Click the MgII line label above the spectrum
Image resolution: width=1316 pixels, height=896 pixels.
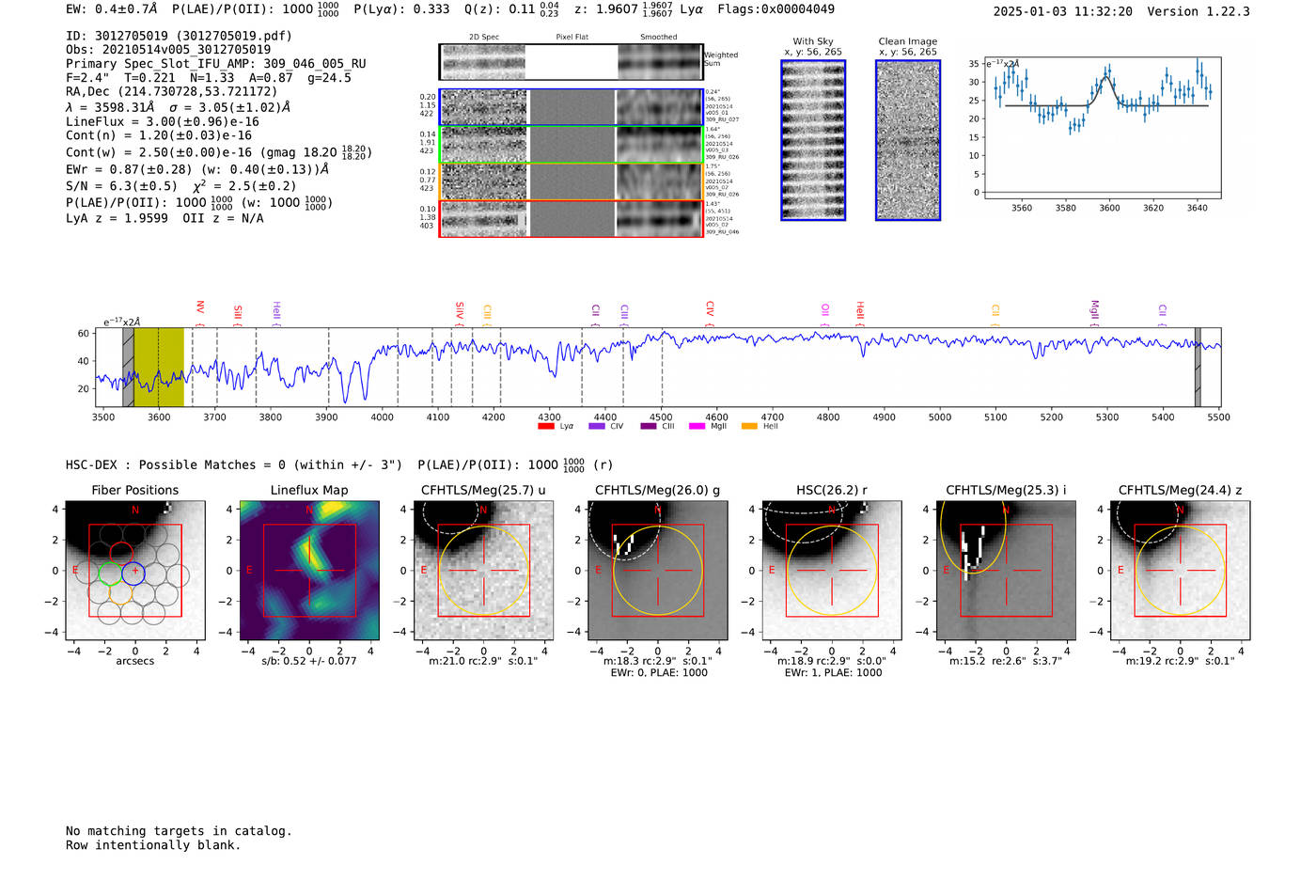(1094, 309)
